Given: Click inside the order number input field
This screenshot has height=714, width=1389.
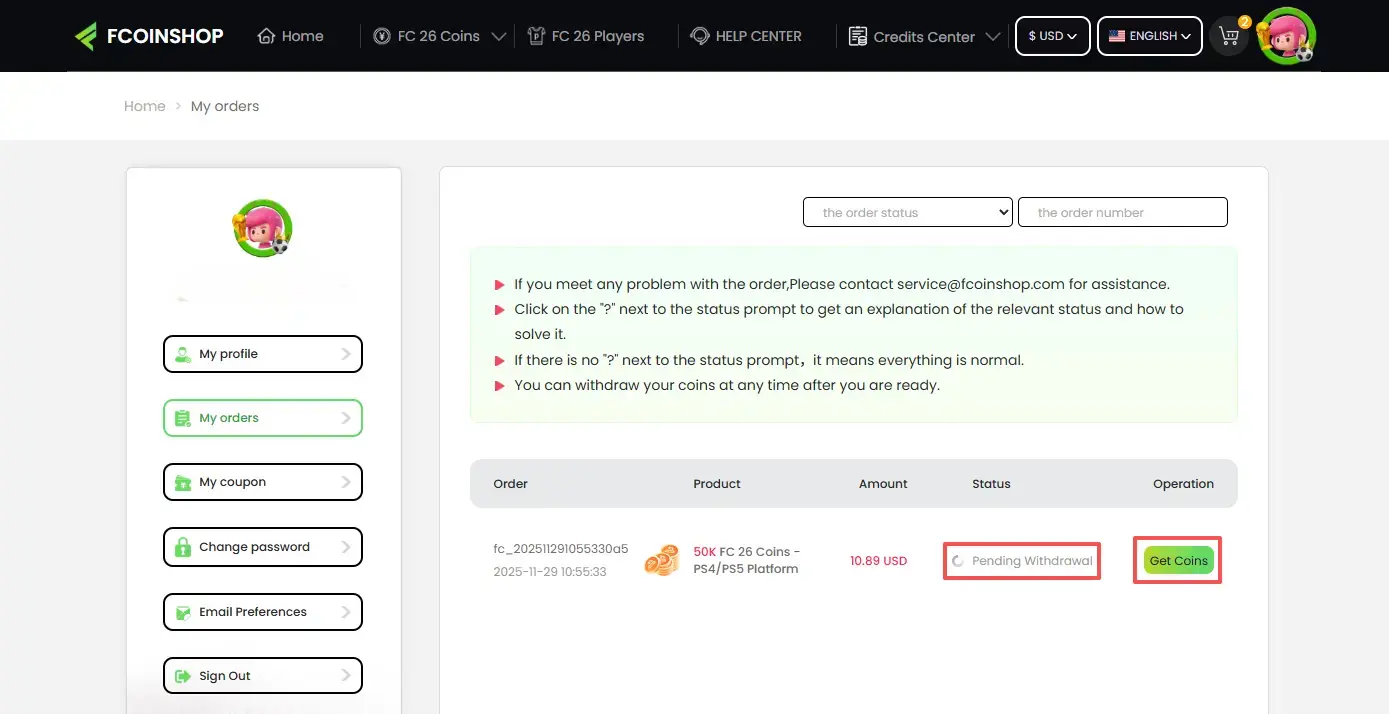Looking at the screenshot, I should coord(1121,212).
